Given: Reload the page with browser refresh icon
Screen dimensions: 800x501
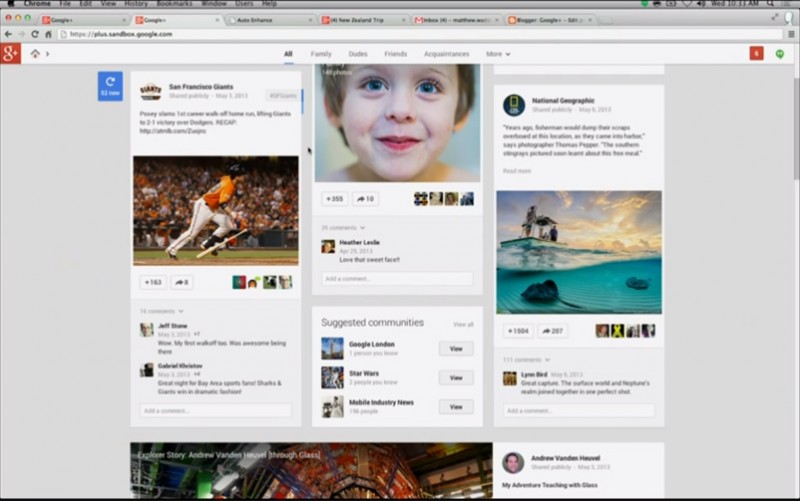Looking at the screenshot, I should click(x=35, y=34).
